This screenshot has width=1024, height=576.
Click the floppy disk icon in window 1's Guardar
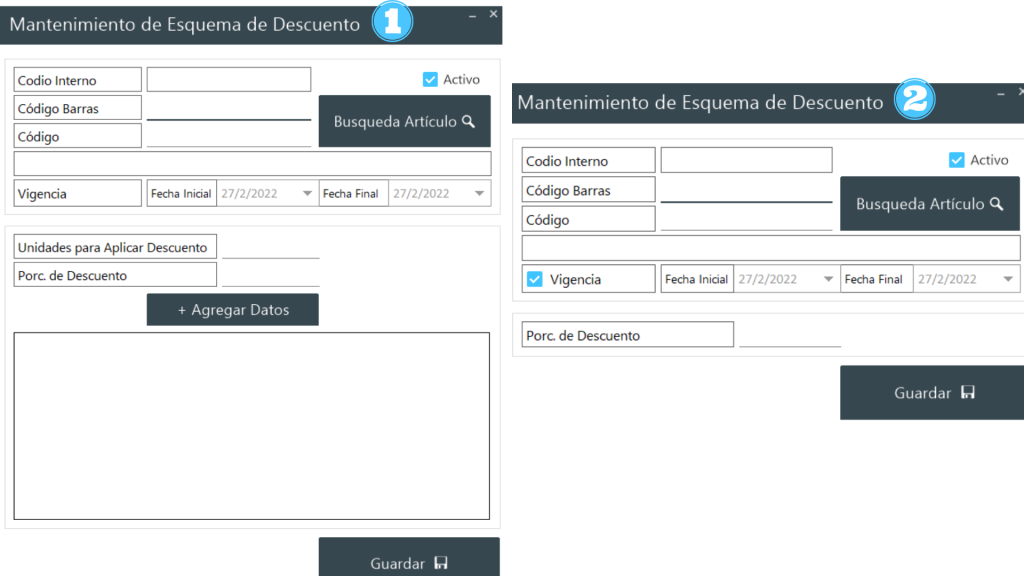pos(441,563)
